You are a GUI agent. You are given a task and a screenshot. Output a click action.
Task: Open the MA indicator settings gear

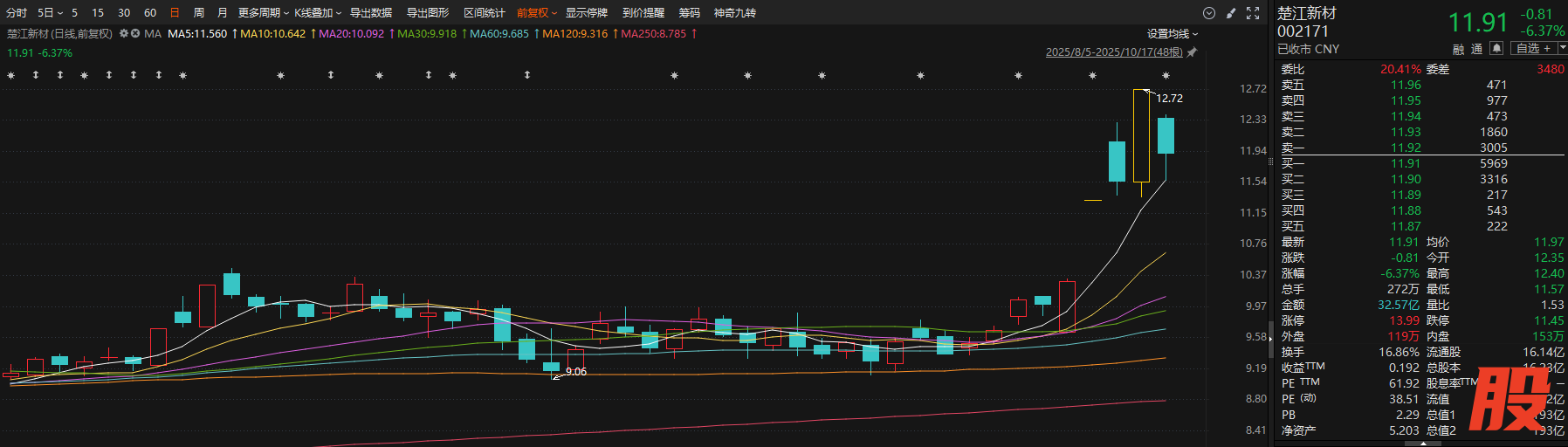(x=124, y=33)
